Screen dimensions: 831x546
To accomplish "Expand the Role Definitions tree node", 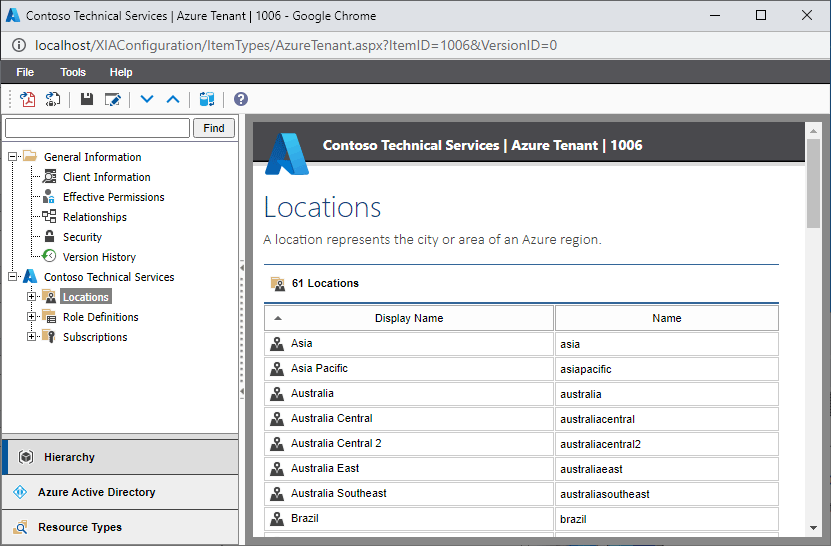I will pos(31,316).
